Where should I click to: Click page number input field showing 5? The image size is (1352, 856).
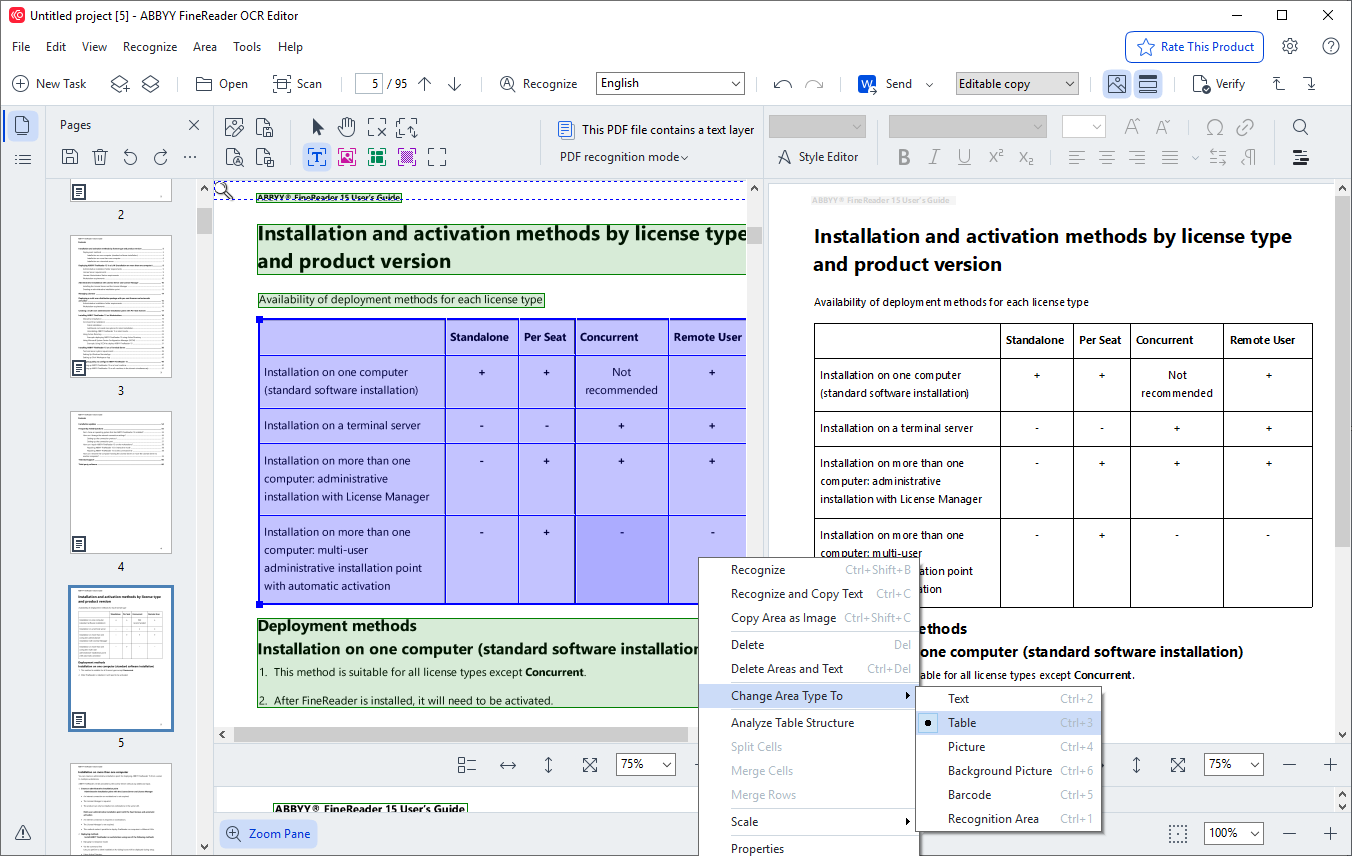pos(369,84)
